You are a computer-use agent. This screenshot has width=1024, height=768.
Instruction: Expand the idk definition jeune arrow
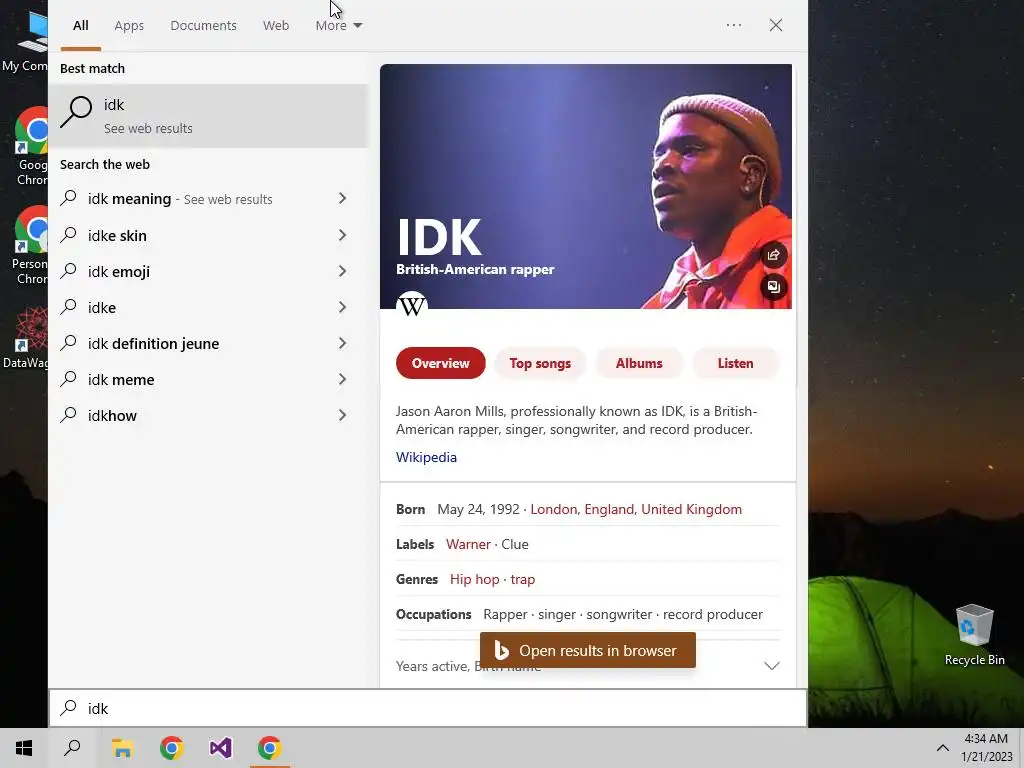point(342,343)
